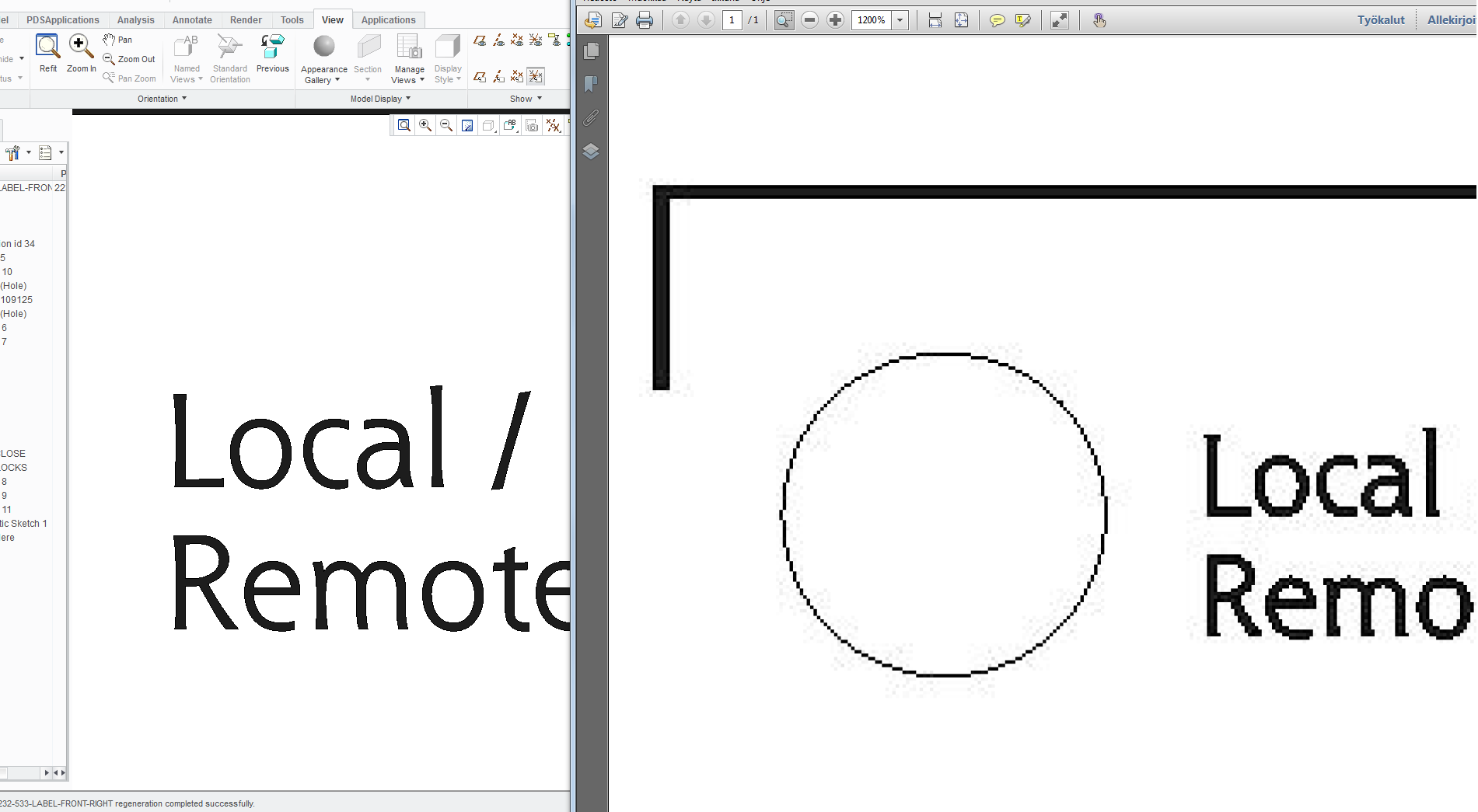The image size is (1478, 812).
Task: Toggle point tag display in Show group
Action: tap(517, 76)
